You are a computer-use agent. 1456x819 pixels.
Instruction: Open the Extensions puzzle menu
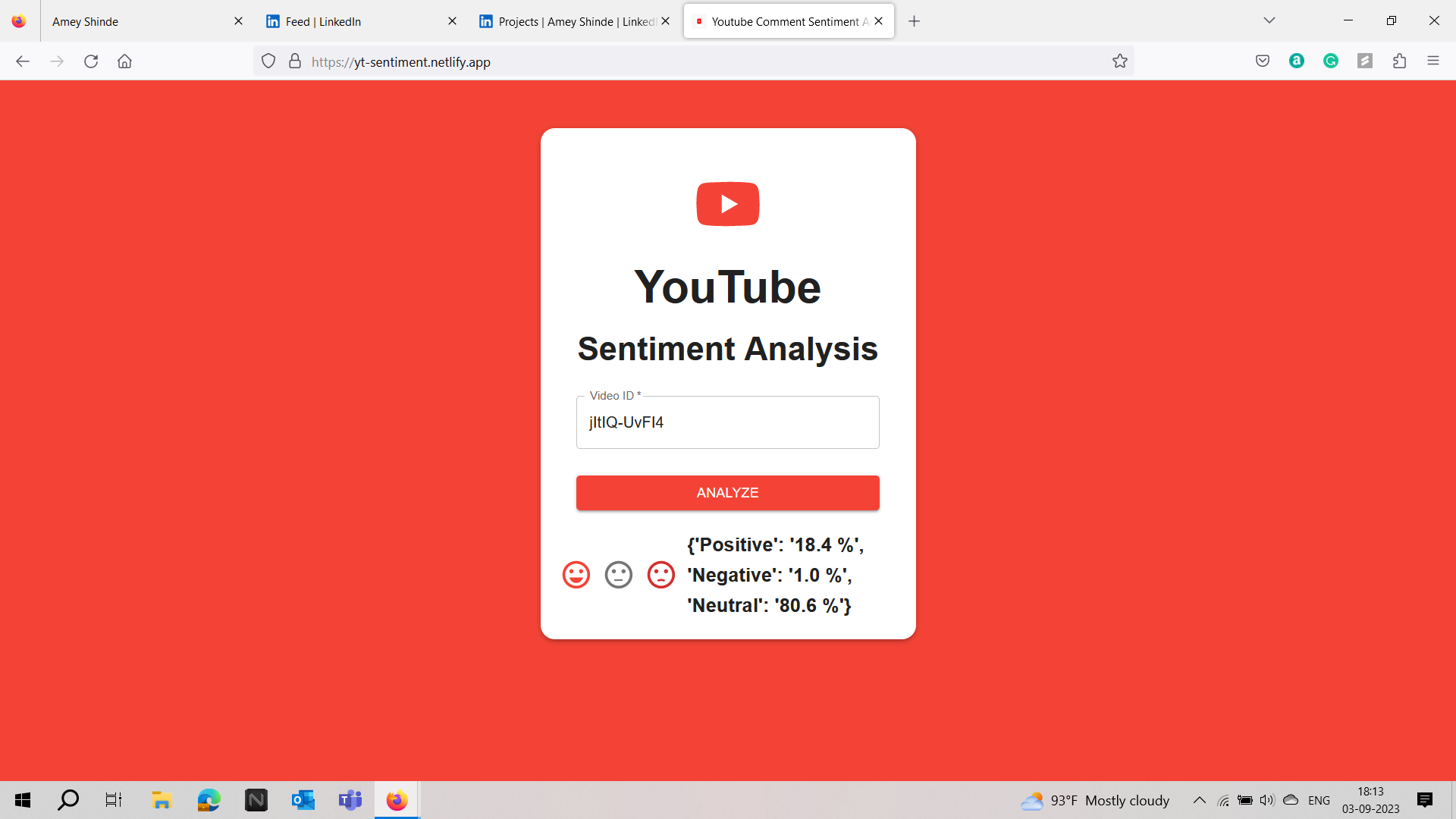pyautogui.click(x=1399, y=61)
